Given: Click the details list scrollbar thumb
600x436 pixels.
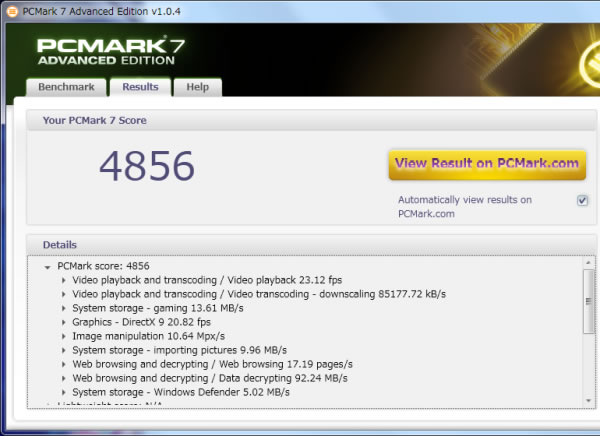Looking at the screenshot, I should pyautogui.click(x=589, y=301).
